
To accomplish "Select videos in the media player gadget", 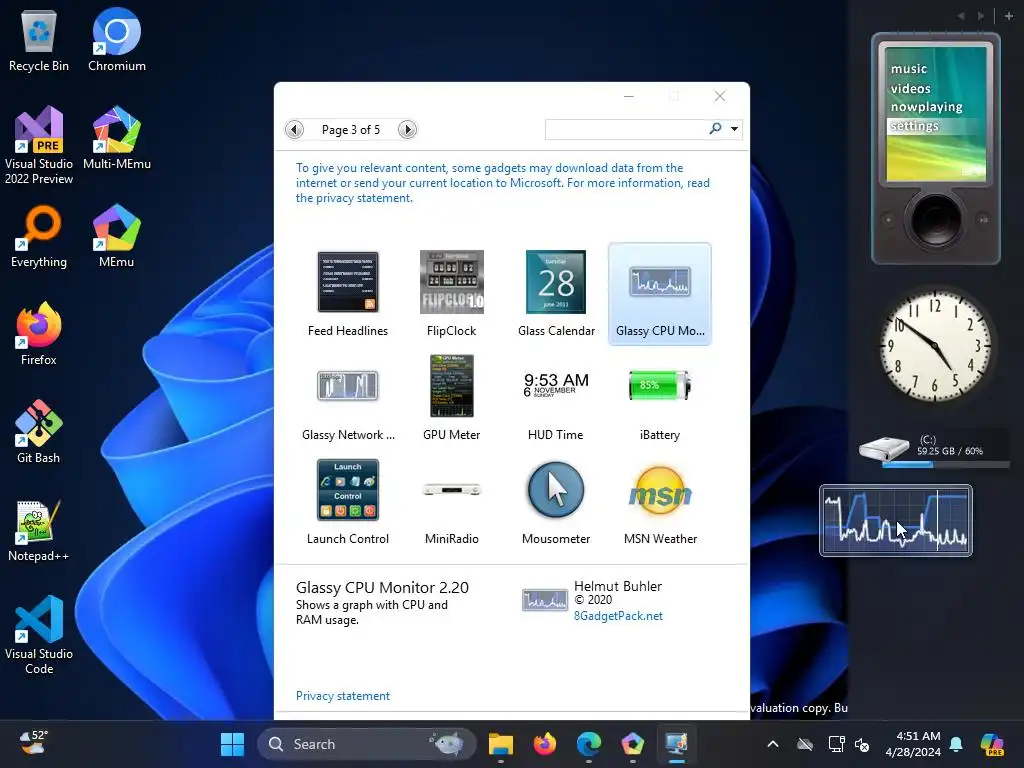I will coord(910,88).
